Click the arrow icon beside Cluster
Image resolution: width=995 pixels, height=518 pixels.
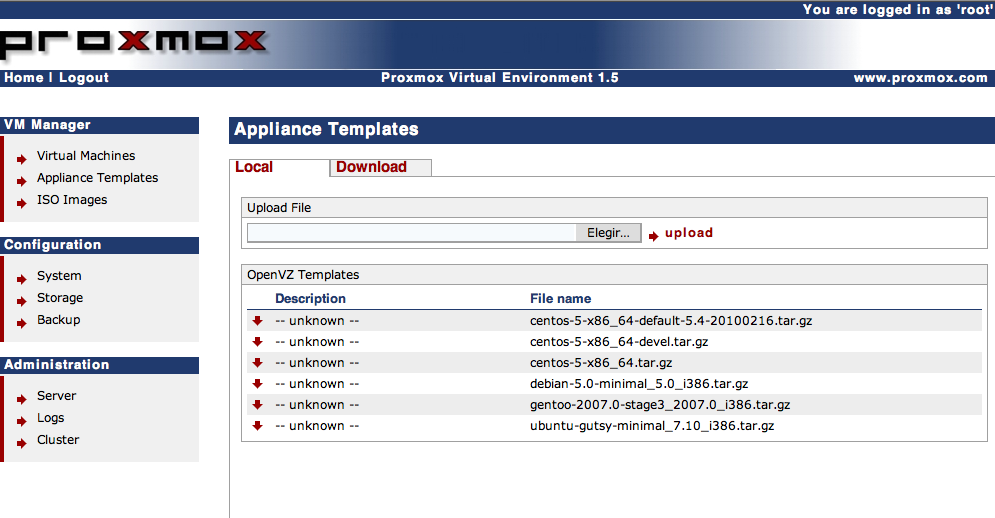22,442
